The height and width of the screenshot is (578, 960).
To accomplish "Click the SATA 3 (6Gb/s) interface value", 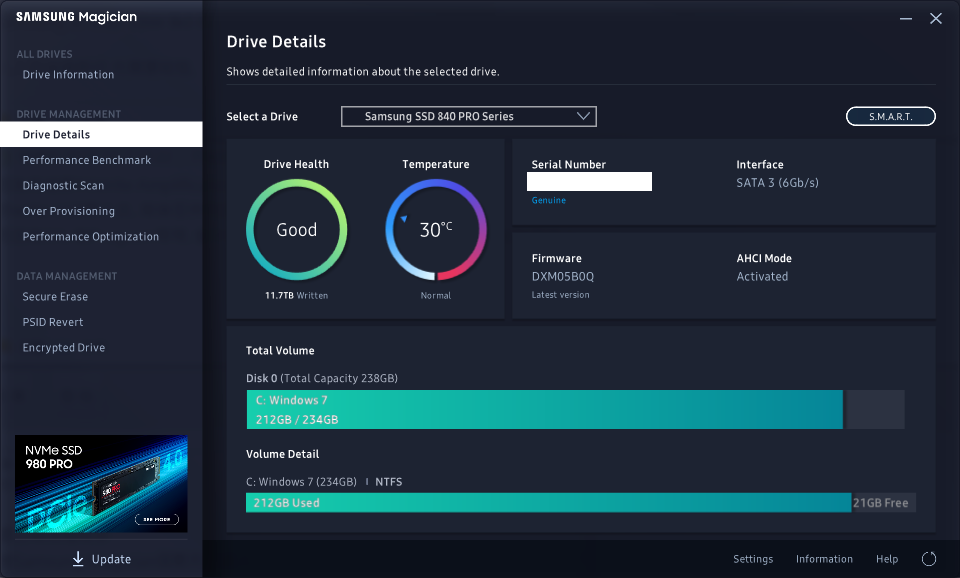I will click(777, 182).
